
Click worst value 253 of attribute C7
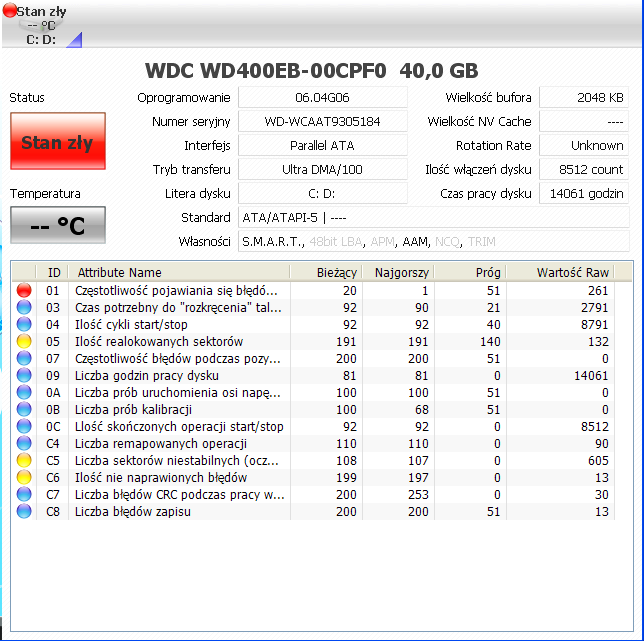coord(418,494)
